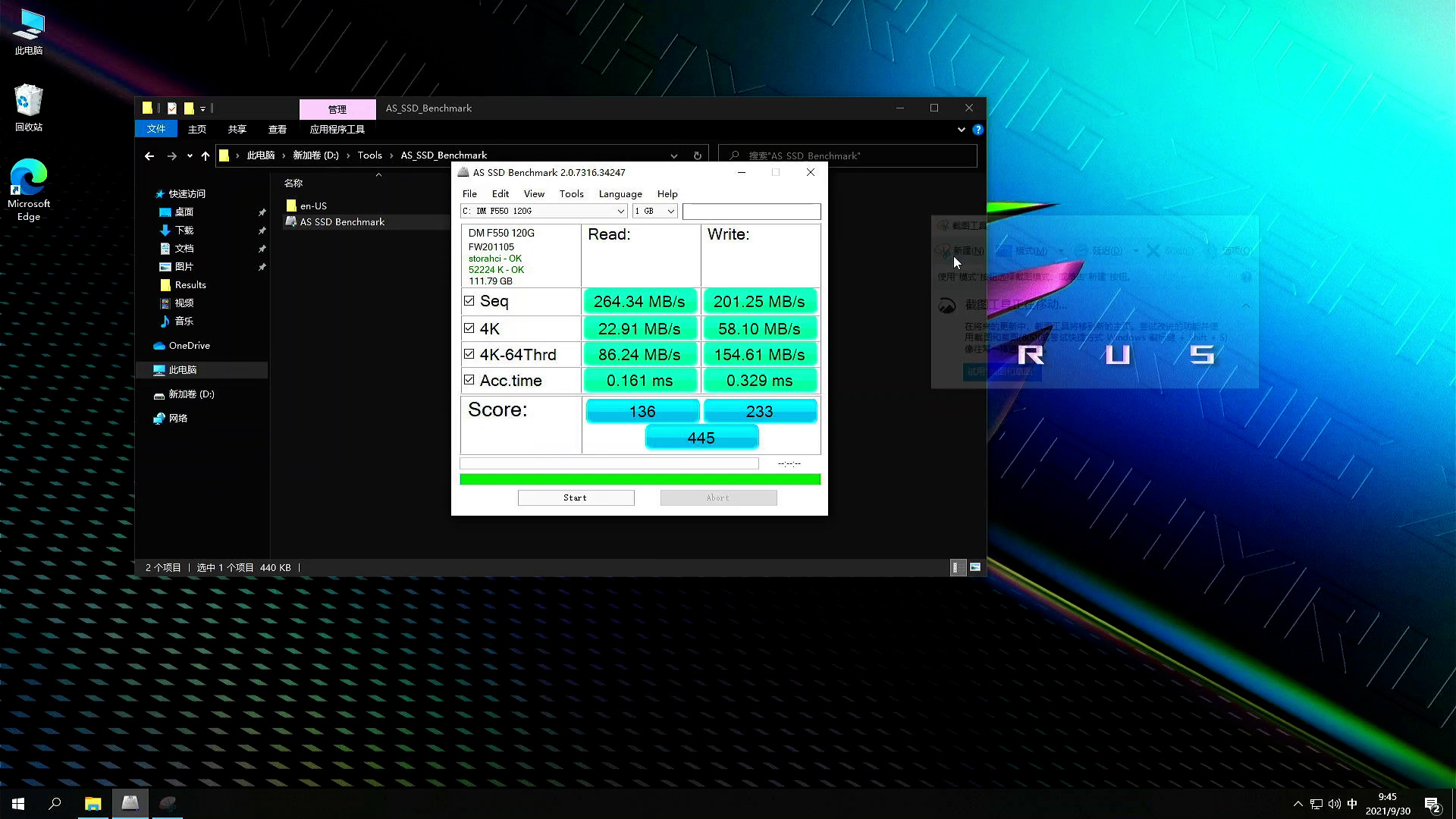Image resolution: width=1456 pixels, height=819 pixels.
Task: Open the notification center icon
Action: [x=1432, y=805]
